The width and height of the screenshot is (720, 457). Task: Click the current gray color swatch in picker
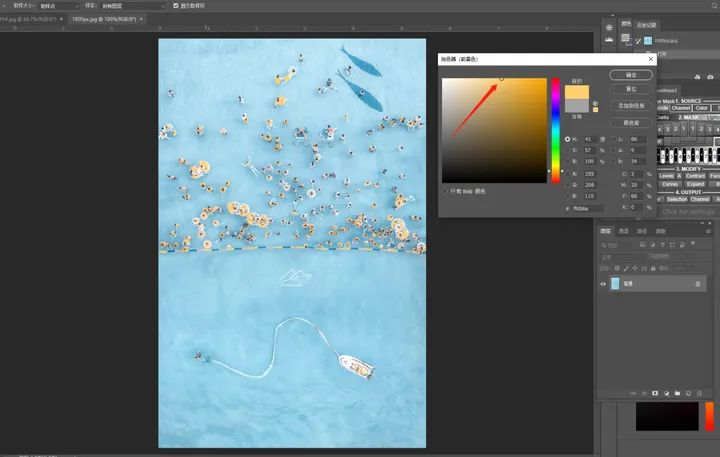[x=577, y=106]
